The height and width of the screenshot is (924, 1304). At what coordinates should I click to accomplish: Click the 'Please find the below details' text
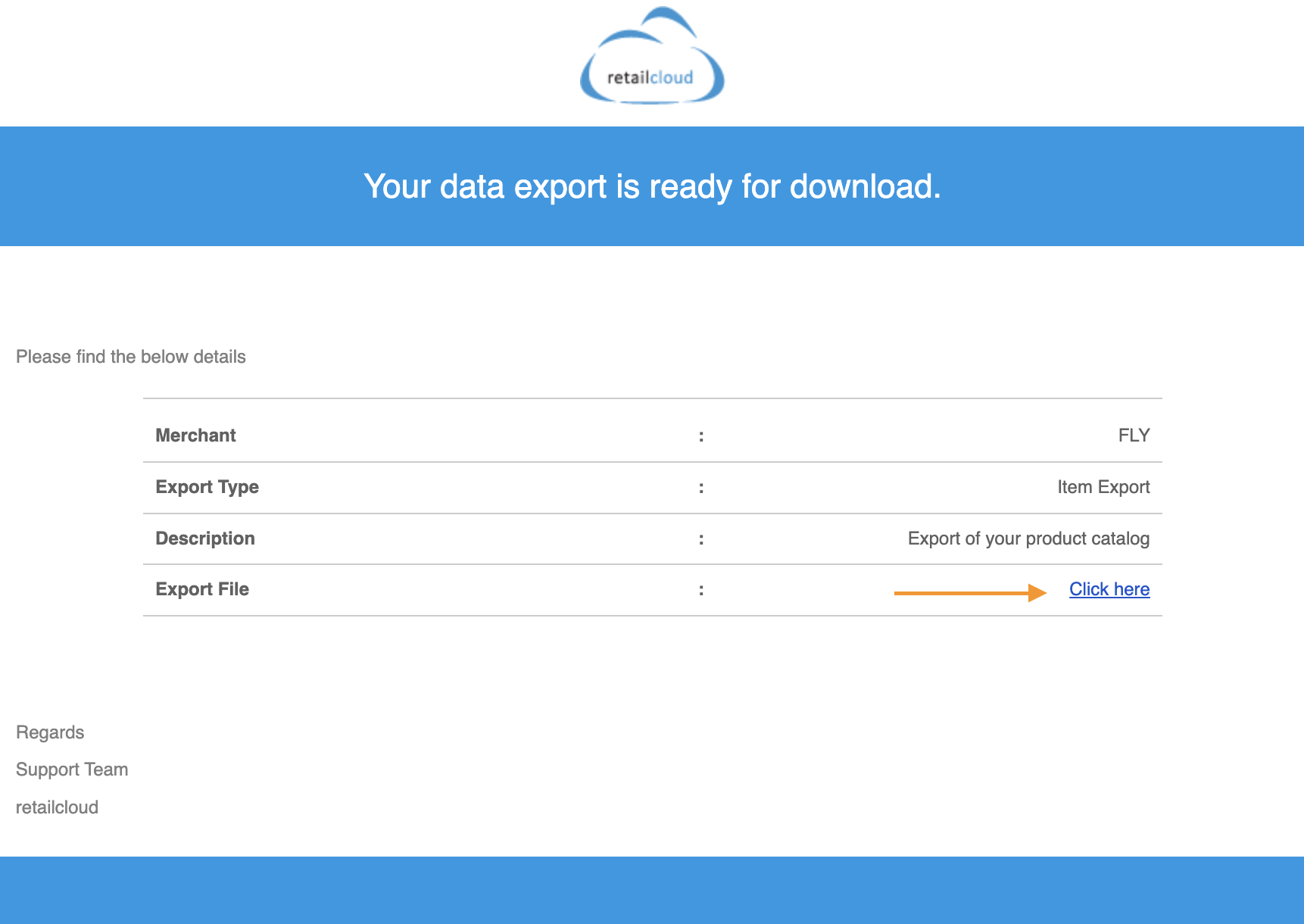tap(131, 357)
